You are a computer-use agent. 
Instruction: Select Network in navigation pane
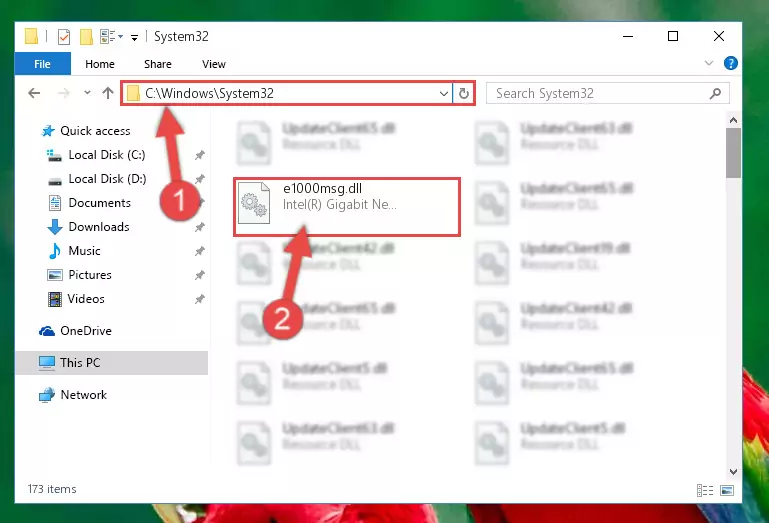pos(84,395)
